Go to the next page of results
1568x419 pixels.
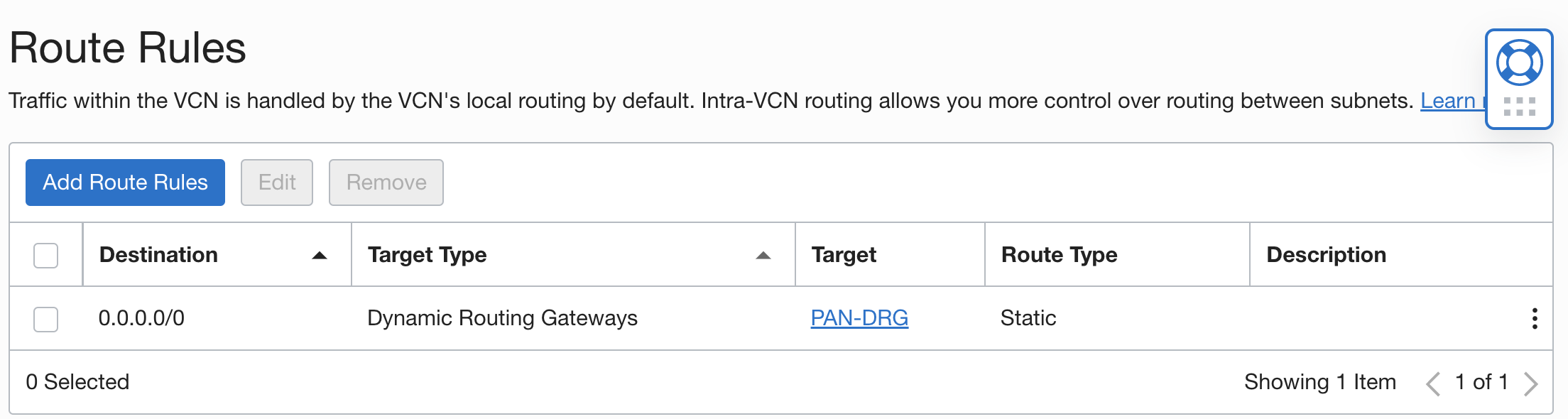pyautogui.click(x=1531, y=383)
